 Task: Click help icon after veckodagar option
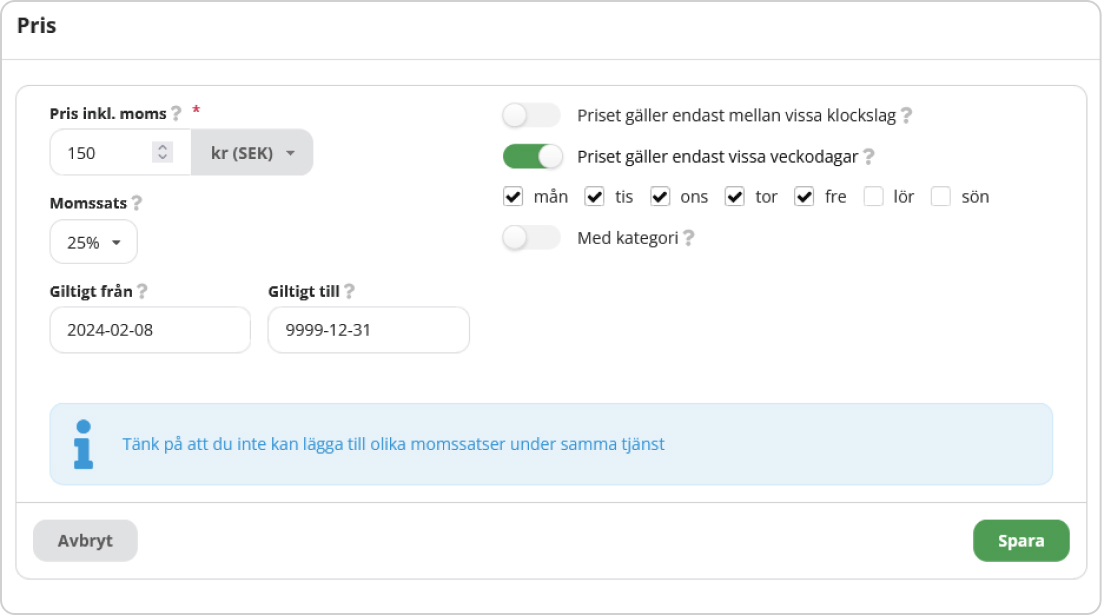[868, 156]
